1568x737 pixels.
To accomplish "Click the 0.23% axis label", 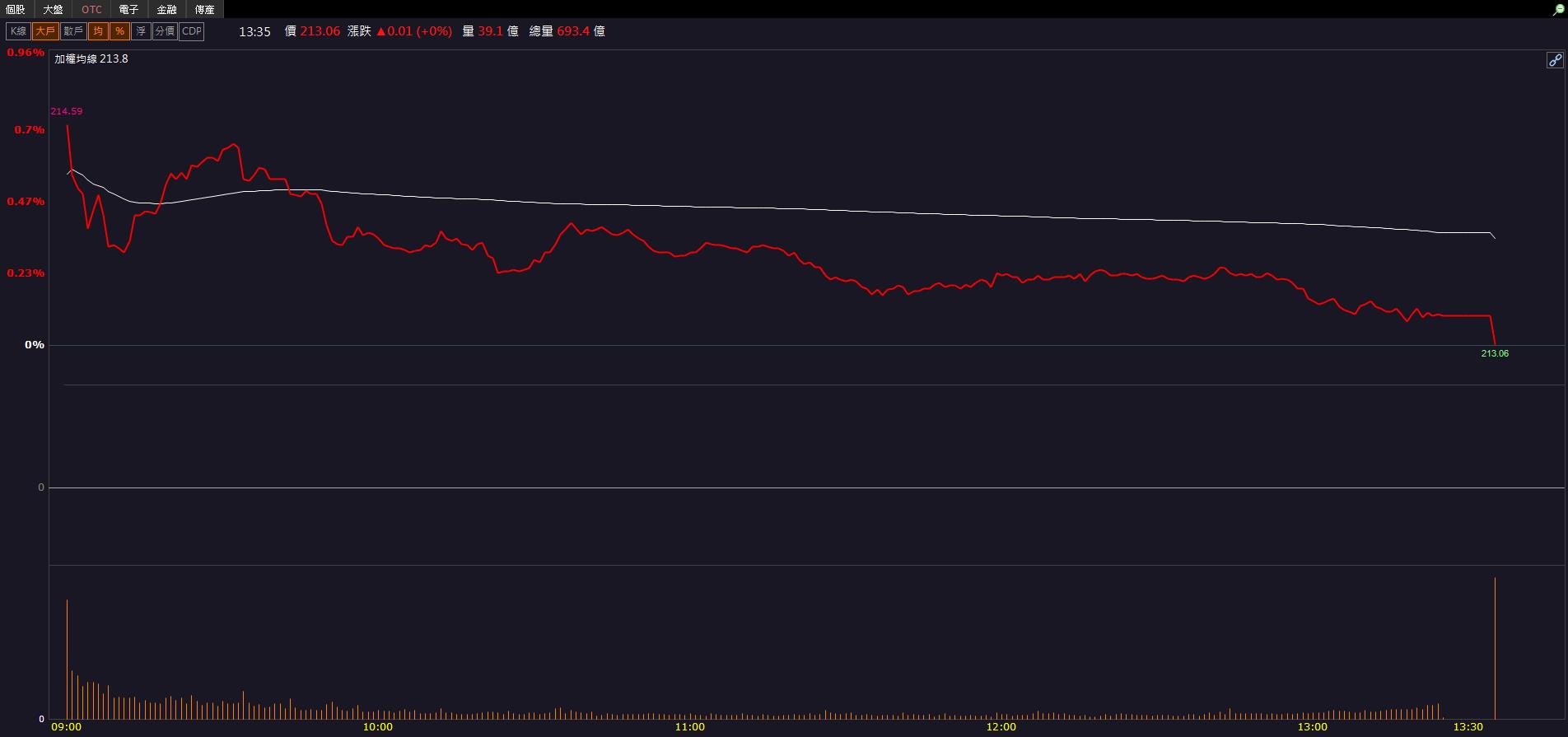I will point(26,273).
